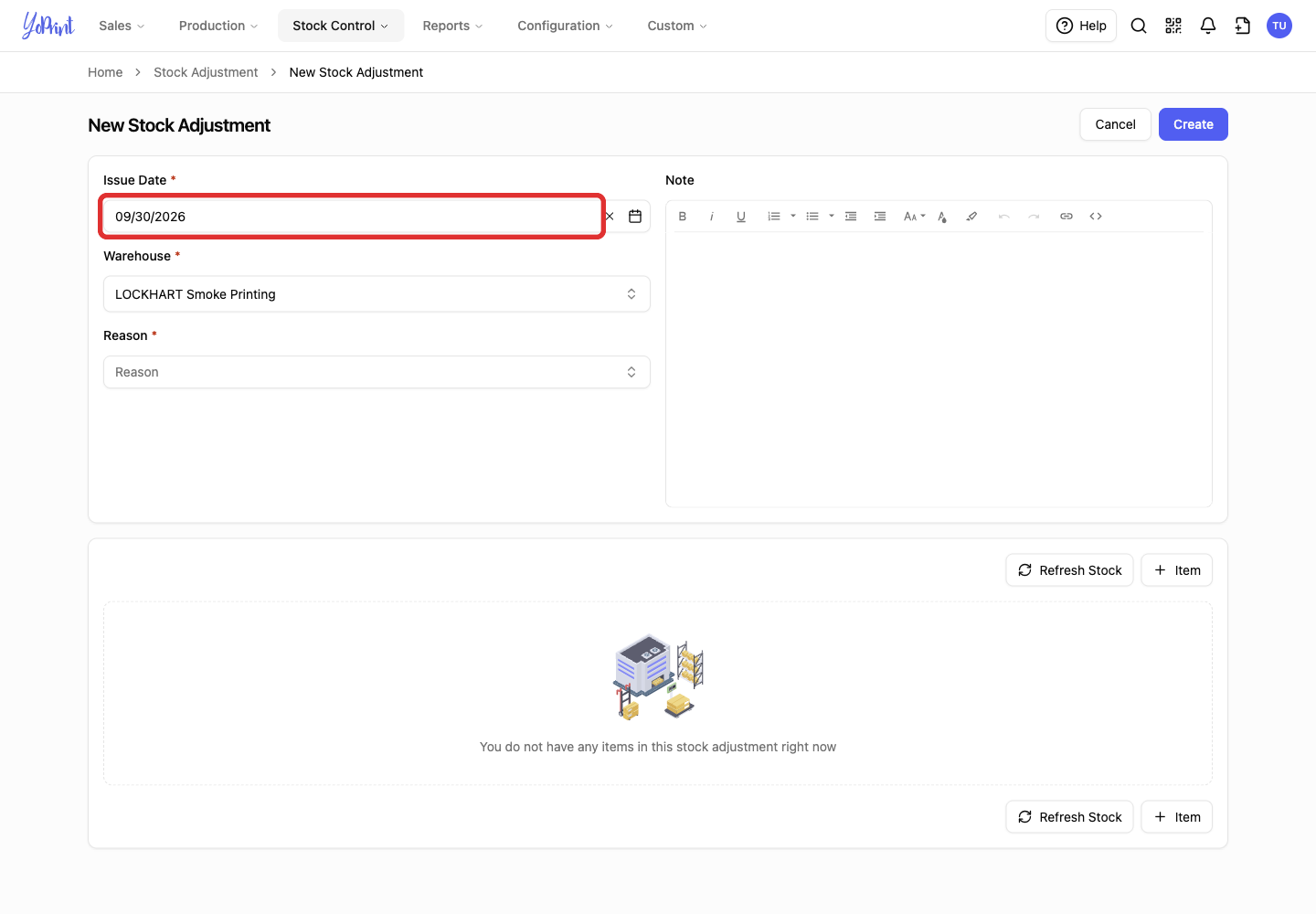
Task: Click the Issue Date input field
Action: click(352, 217)
